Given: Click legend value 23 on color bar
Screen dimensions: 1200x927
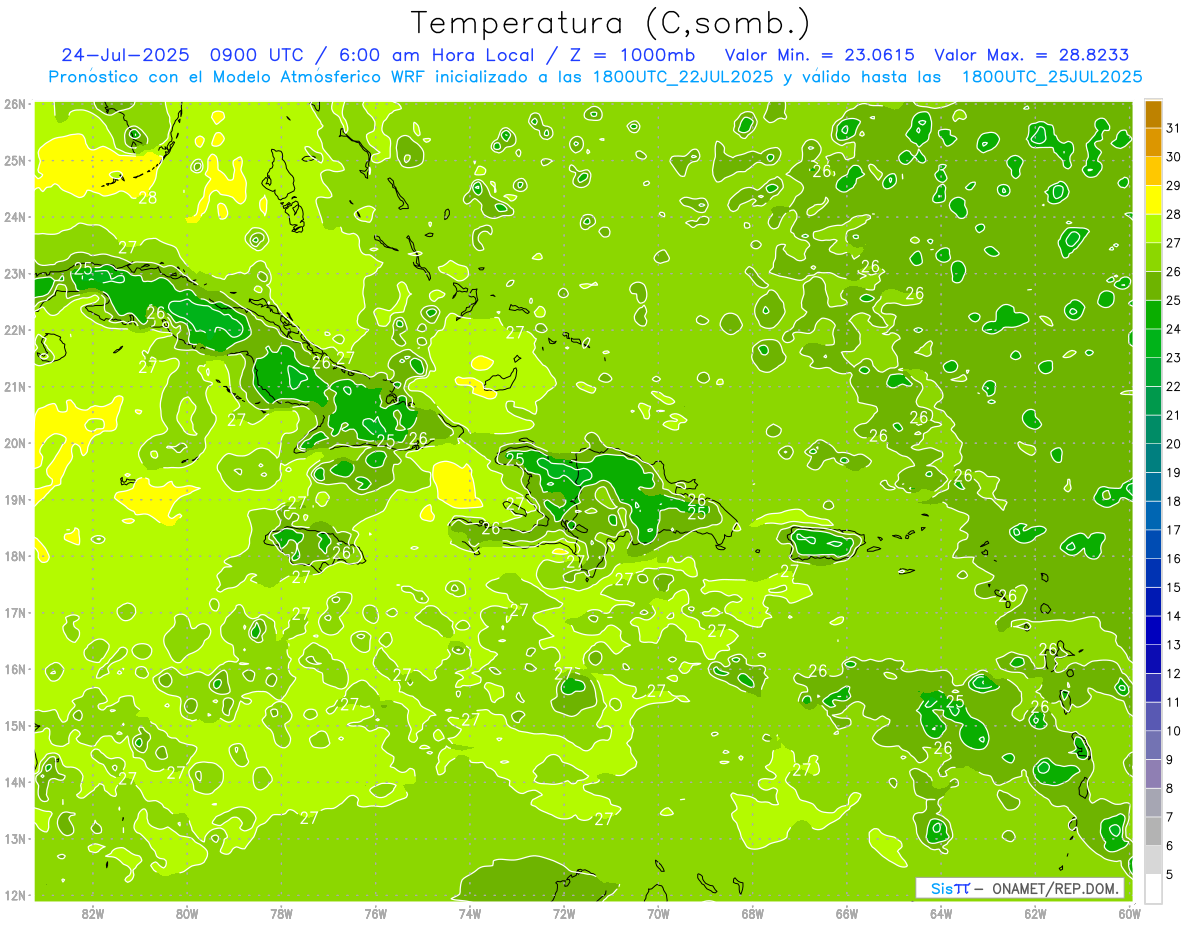Looking at the screenshot, I should 1173,358.
